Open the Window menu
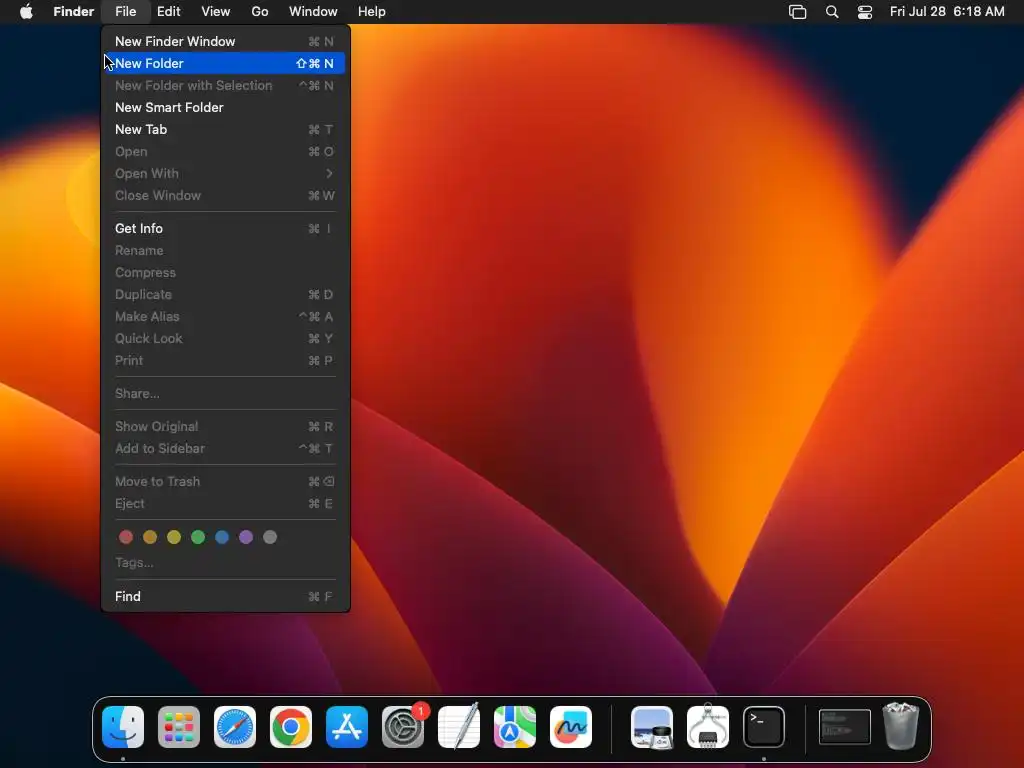The width and height of the screenshot is (1024, 768). [313, 12]
